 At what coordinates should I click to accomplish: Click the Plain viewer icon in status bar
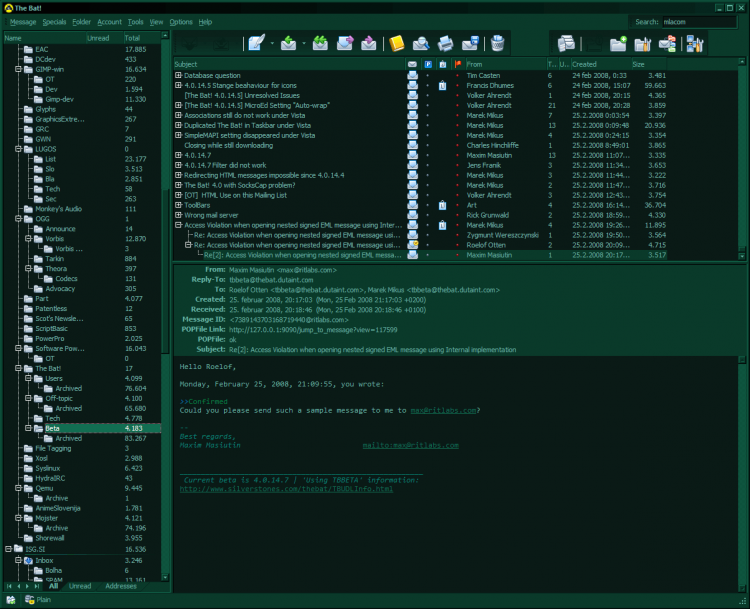[x=30, y=599]
